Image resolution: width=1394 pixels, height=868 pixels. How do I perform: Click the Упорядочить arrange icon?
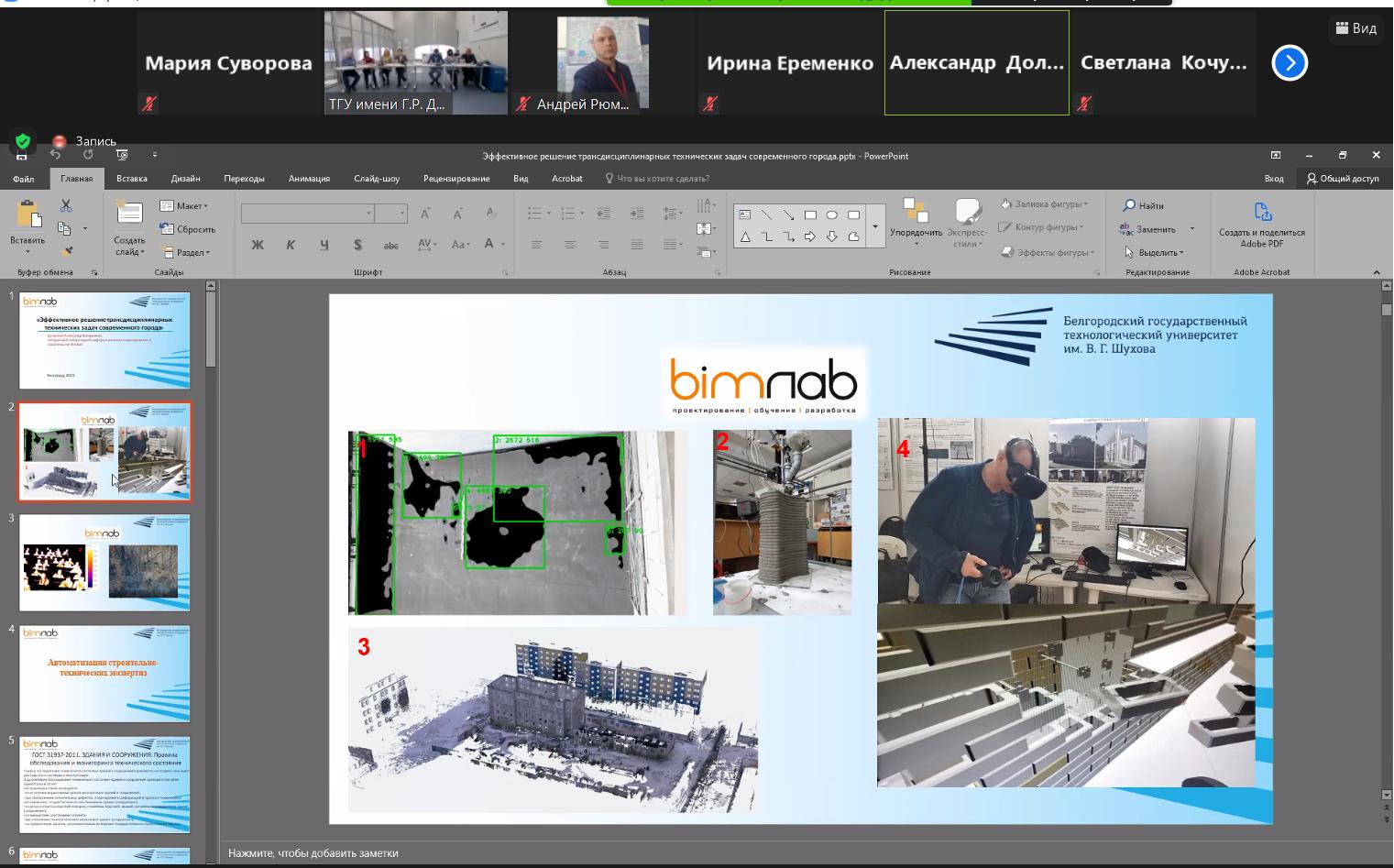tap(915, 211)
